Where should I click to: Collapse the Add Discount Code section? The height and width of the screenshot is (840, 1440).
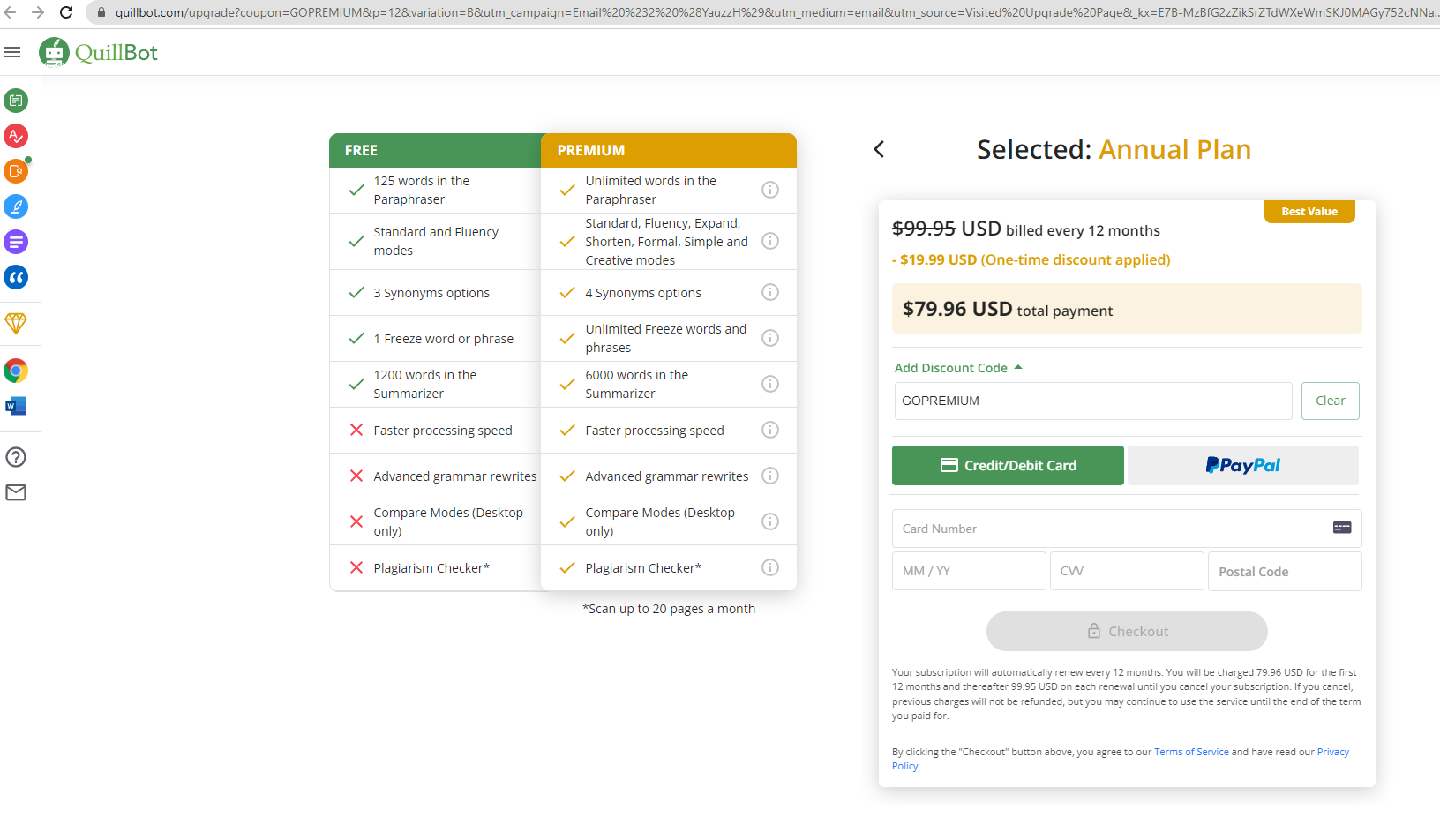958,368
